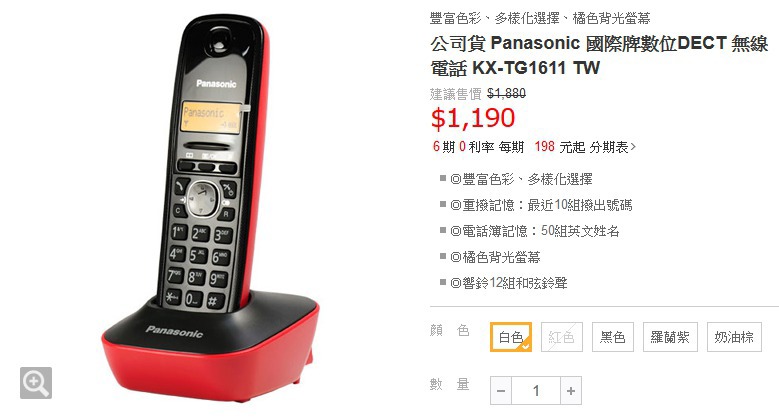Select the 白色 color option
Screen dimensions: 779x420
(511, 337)
